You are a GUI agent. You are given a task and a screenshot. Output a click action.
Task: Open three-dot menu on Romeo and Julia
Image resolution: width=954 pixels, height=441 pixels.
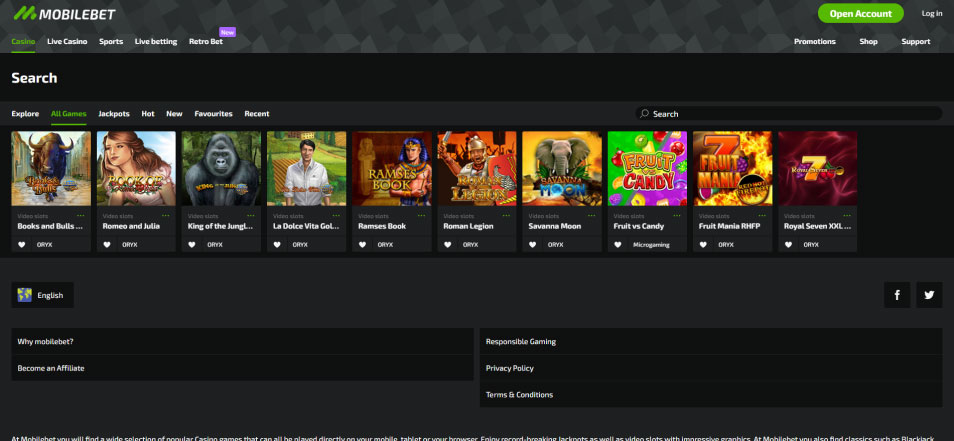coord(166,215)
